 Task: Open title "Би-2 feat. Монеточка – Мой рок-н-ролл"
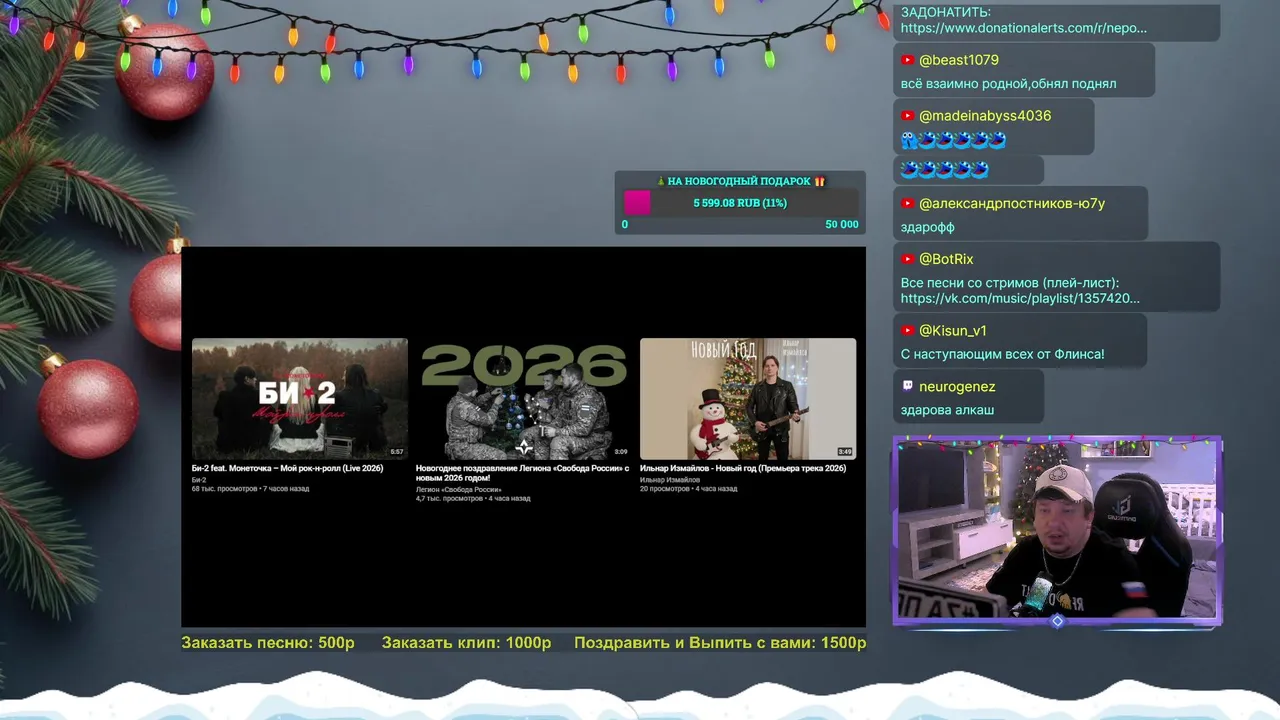(287, 468)
